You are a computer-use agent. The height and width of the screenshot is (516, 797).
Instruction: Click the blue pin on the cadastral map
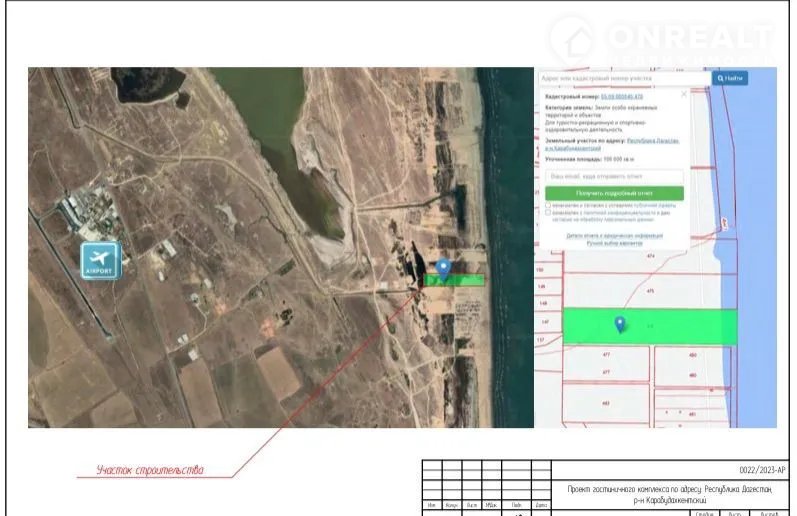coord(620,324)
